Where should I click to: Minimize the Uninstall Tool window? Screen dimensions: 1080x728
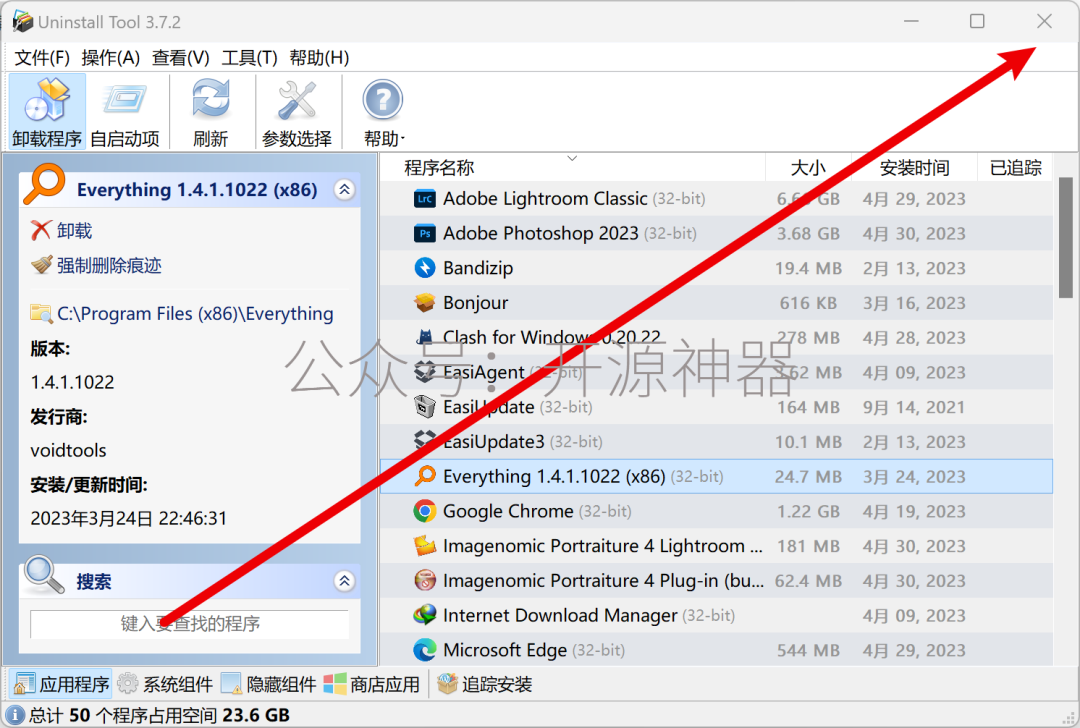click(x=911, y=21)
